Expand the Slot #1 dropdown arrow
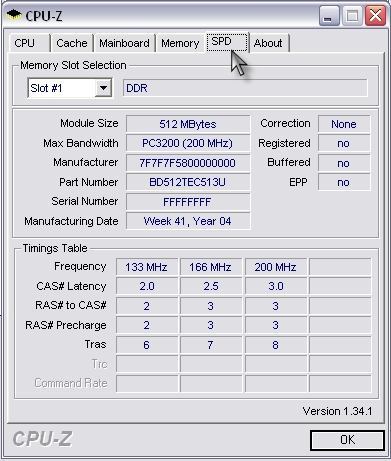The image size is (391, 461). point(103,88)
